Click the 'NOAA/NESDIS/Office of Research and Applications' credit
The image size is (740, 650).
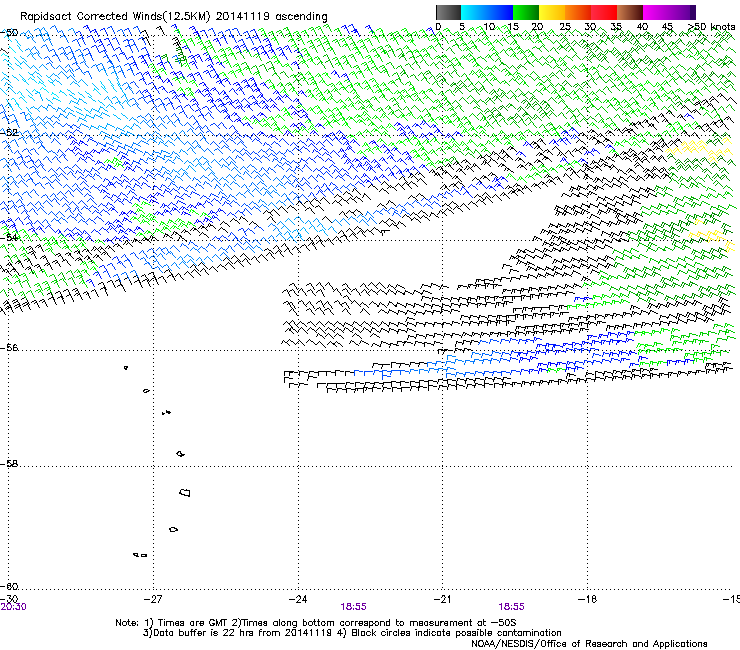(x=589, y=644)
